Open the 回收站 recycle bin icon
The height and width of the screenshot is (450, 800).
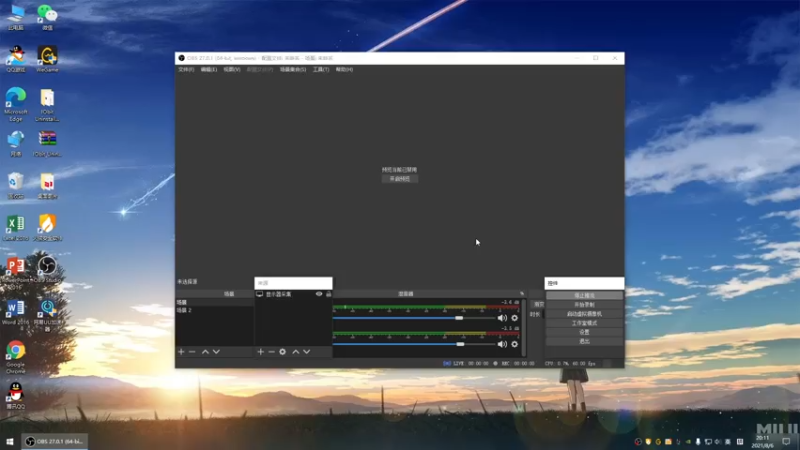[16, 186]
